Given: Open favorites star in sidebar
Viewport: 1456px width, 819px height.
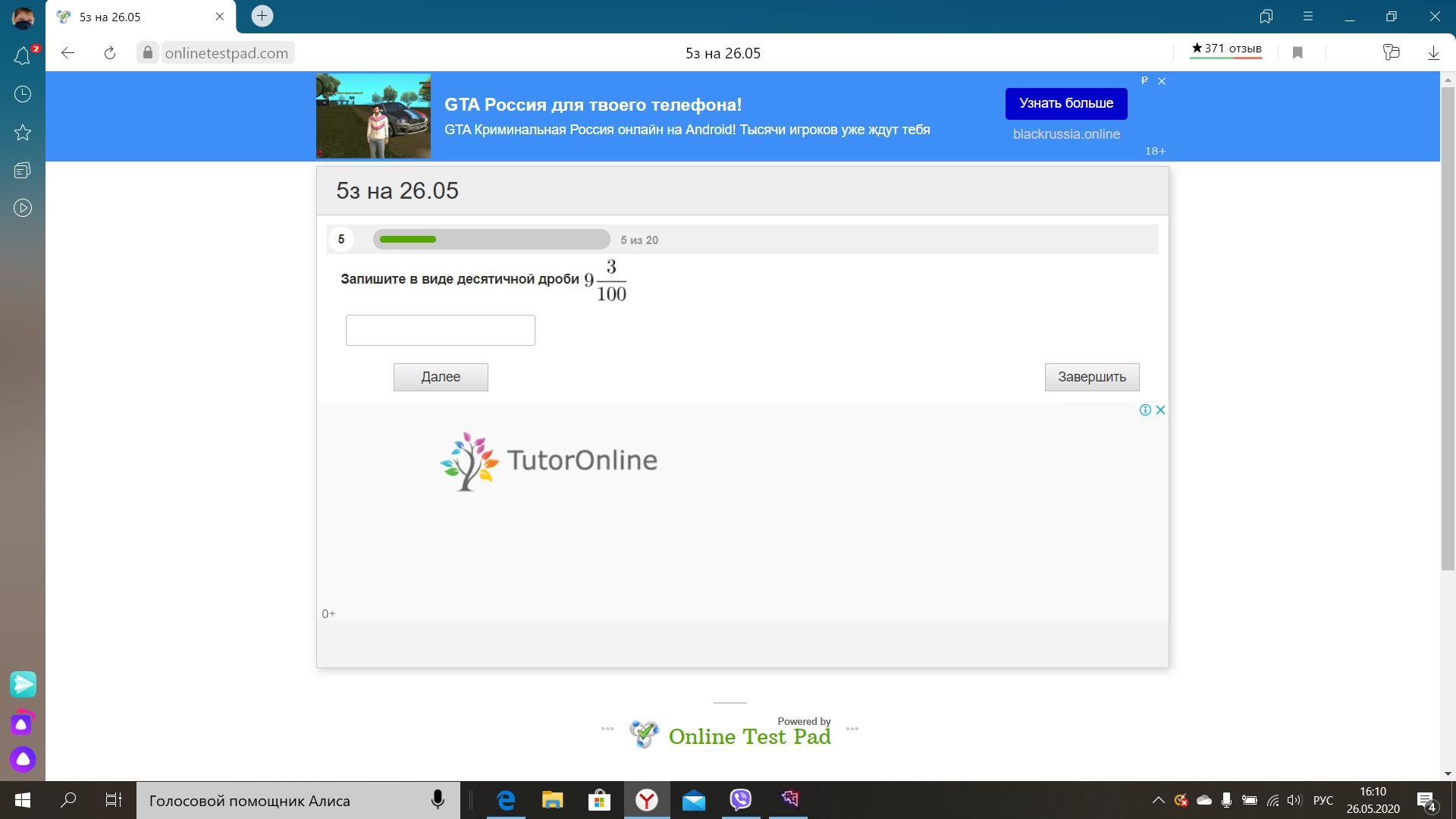Looking at the screenshot, I should [x=23, y=133].
